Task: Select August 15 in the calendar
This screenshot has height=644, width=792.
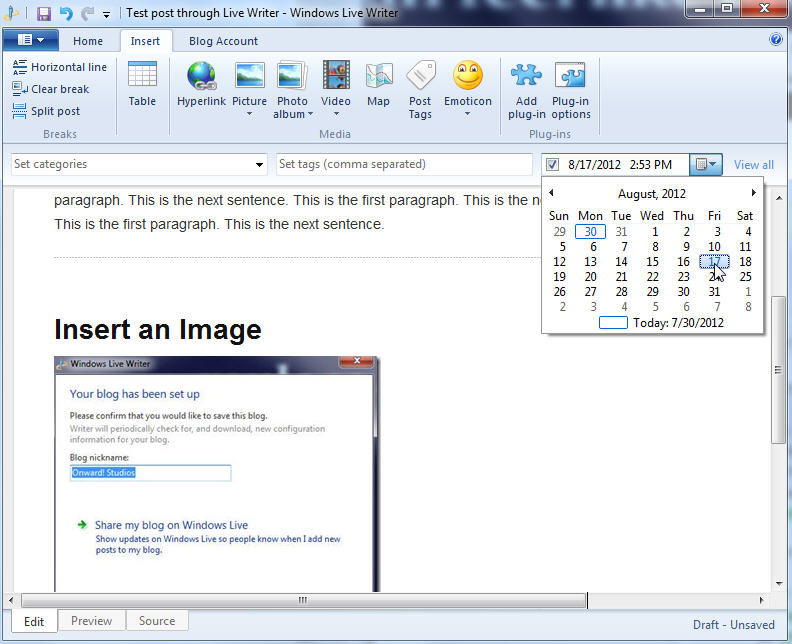Action: 652,262
